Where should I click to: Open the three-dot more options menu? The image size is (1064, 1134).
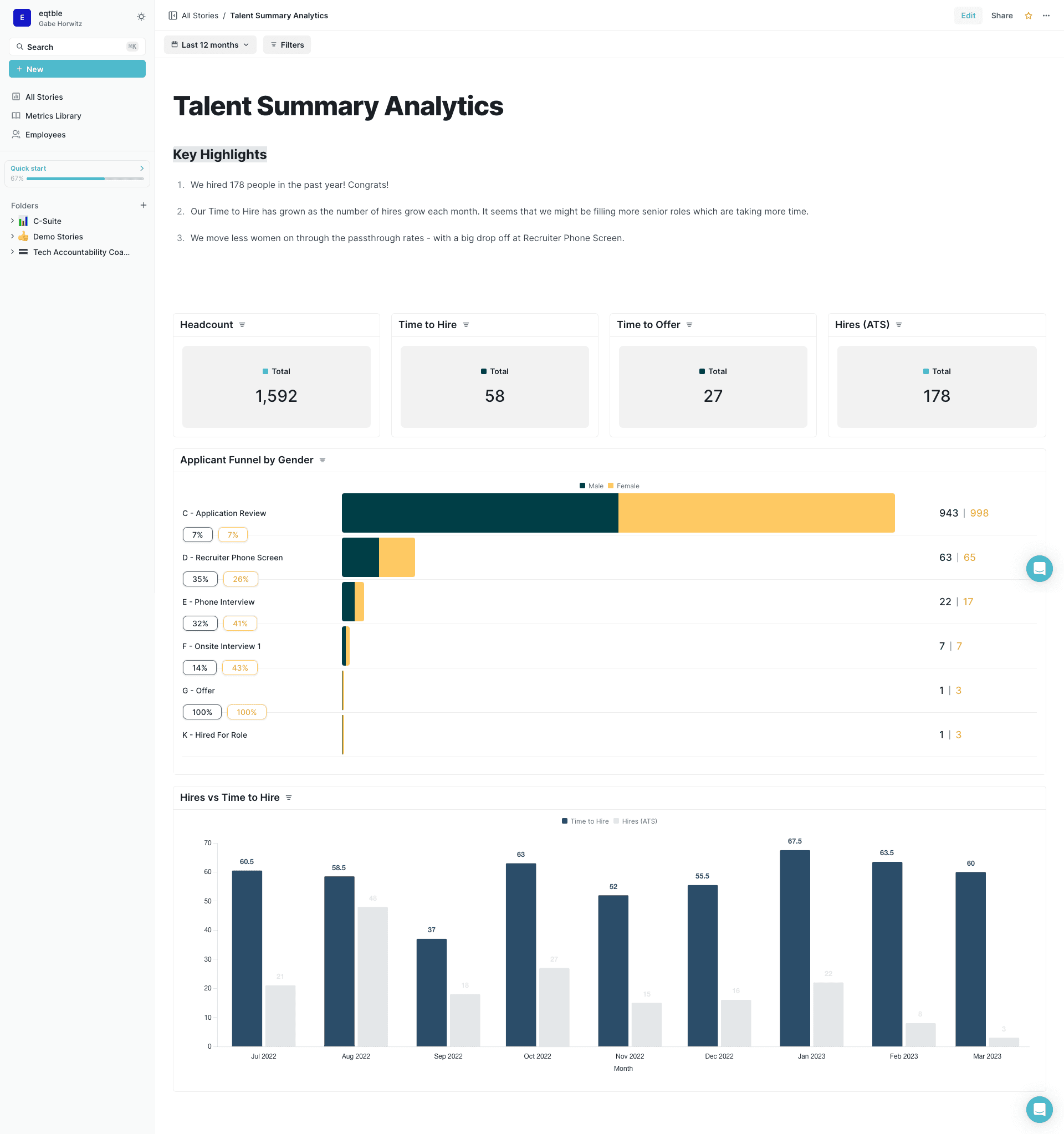tap(1046, 16)
